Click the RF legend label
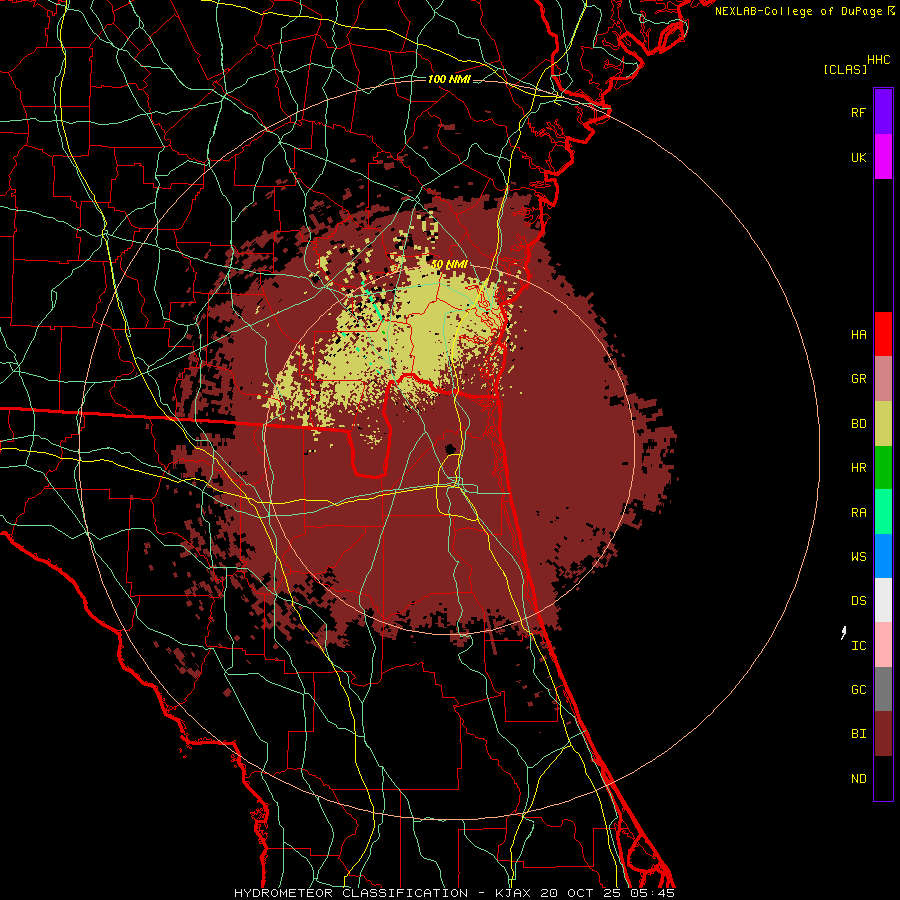 point(858,112)
